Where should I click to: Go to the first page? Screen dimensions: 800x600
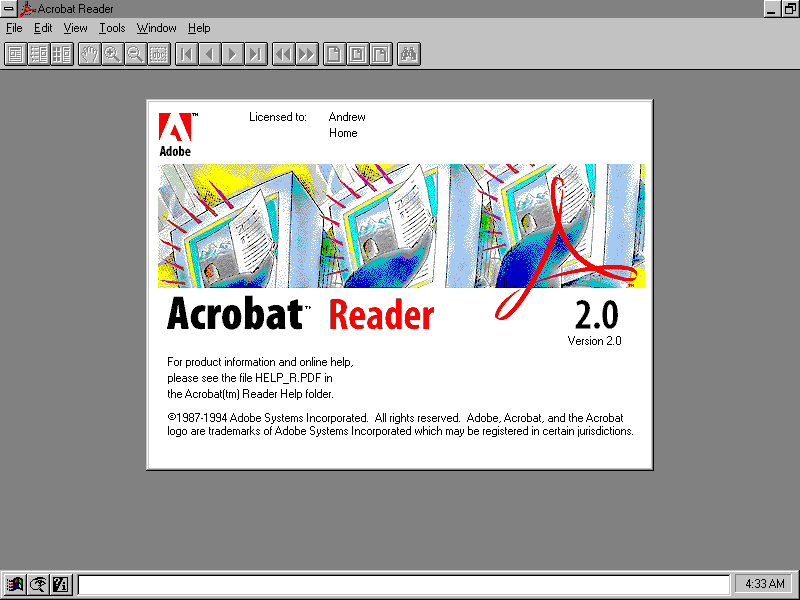point(186,54)
